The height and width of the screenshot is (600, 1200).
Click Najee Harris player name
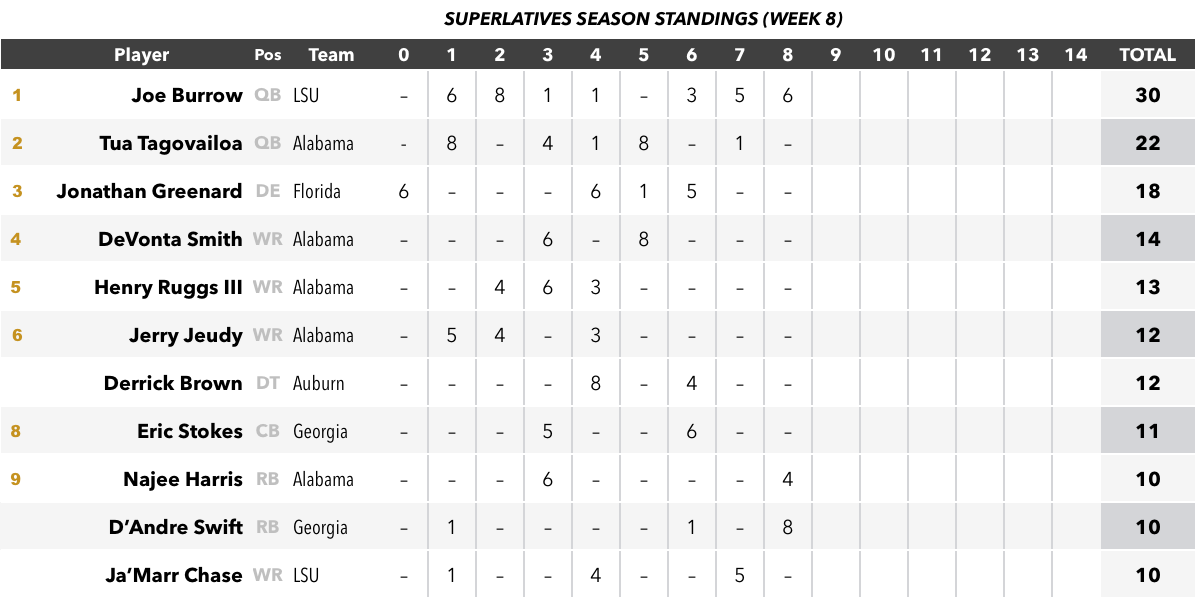183,479
